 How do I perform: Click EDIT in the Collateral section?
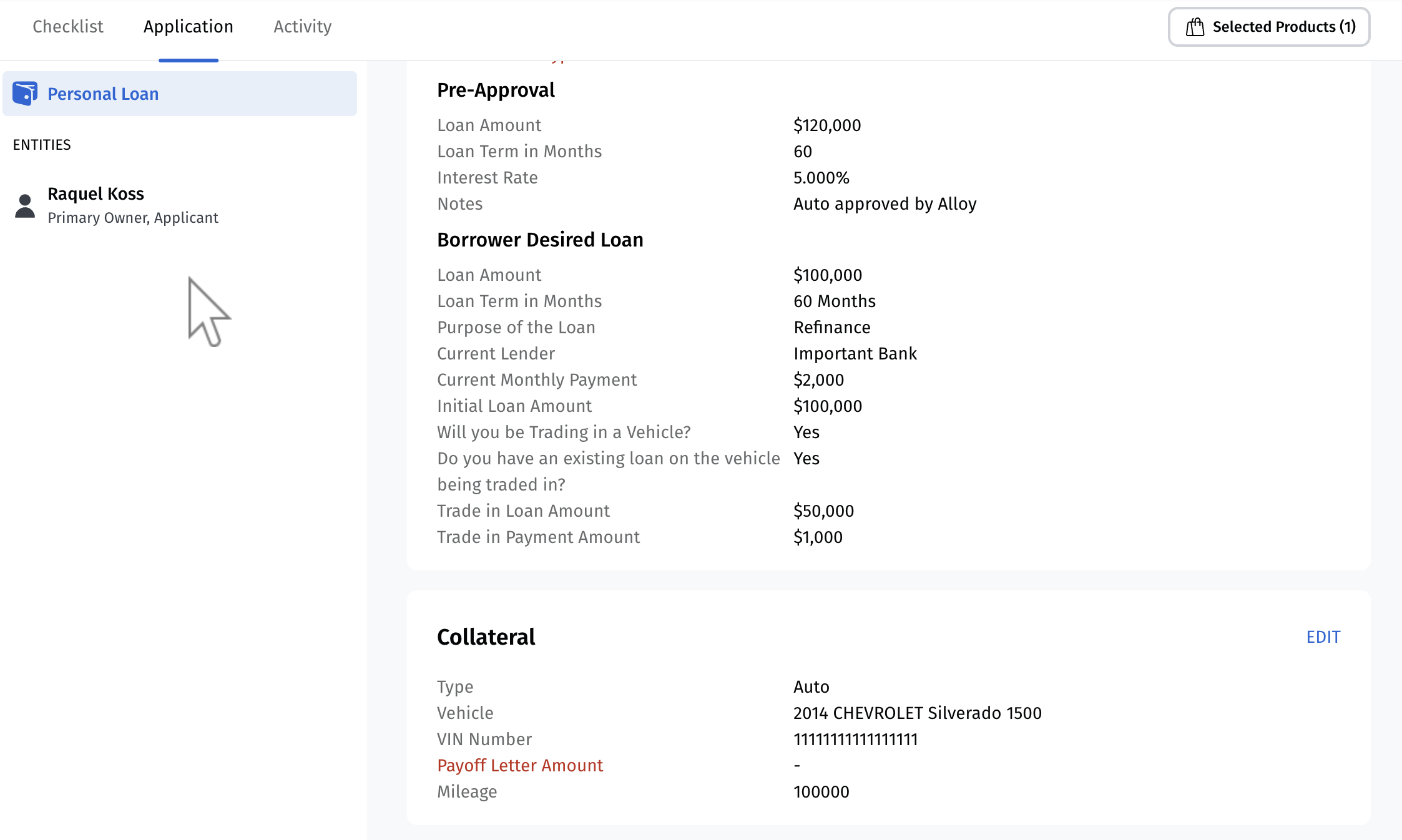coord(1323,637)
